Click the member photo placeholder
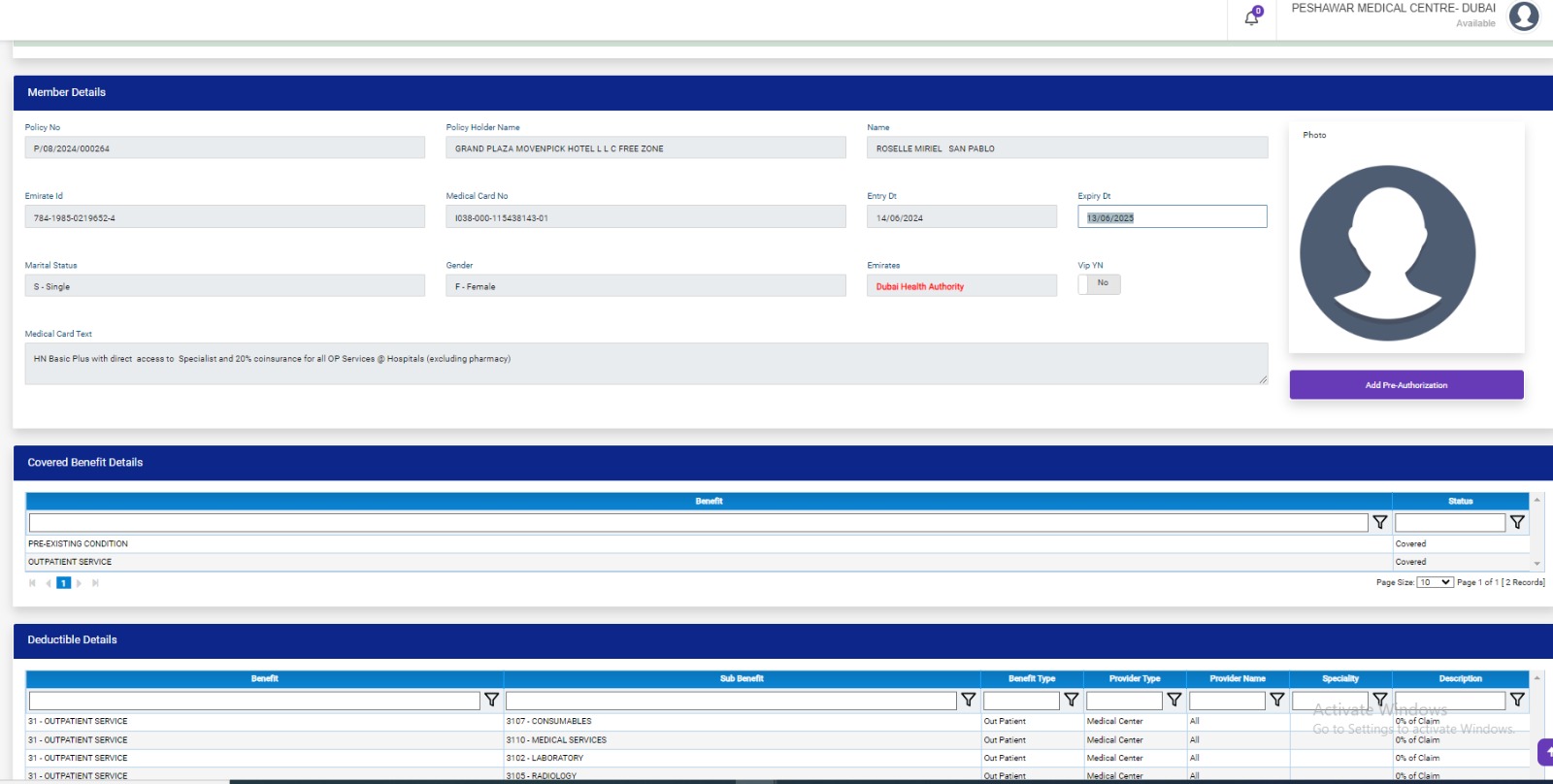This screenshot has height=784, width=1553. point(1387,252)
